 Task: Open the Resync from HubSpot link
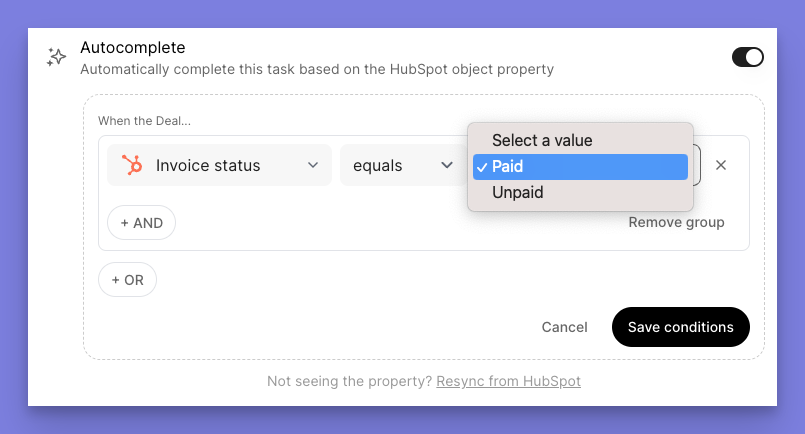(508, 381)
